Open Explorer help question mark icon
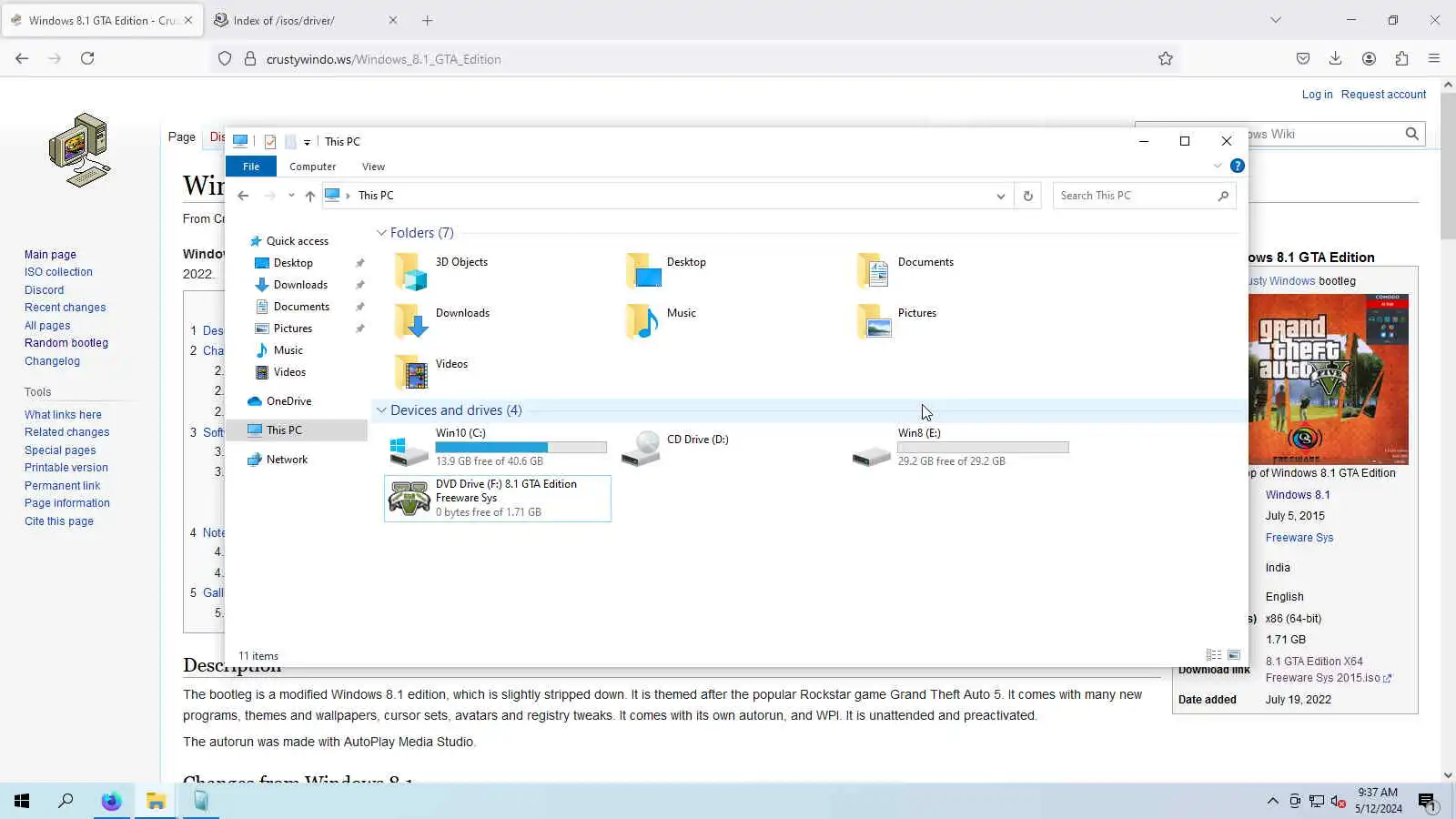Viewport: 1456px width, 819px height. 1238,166
